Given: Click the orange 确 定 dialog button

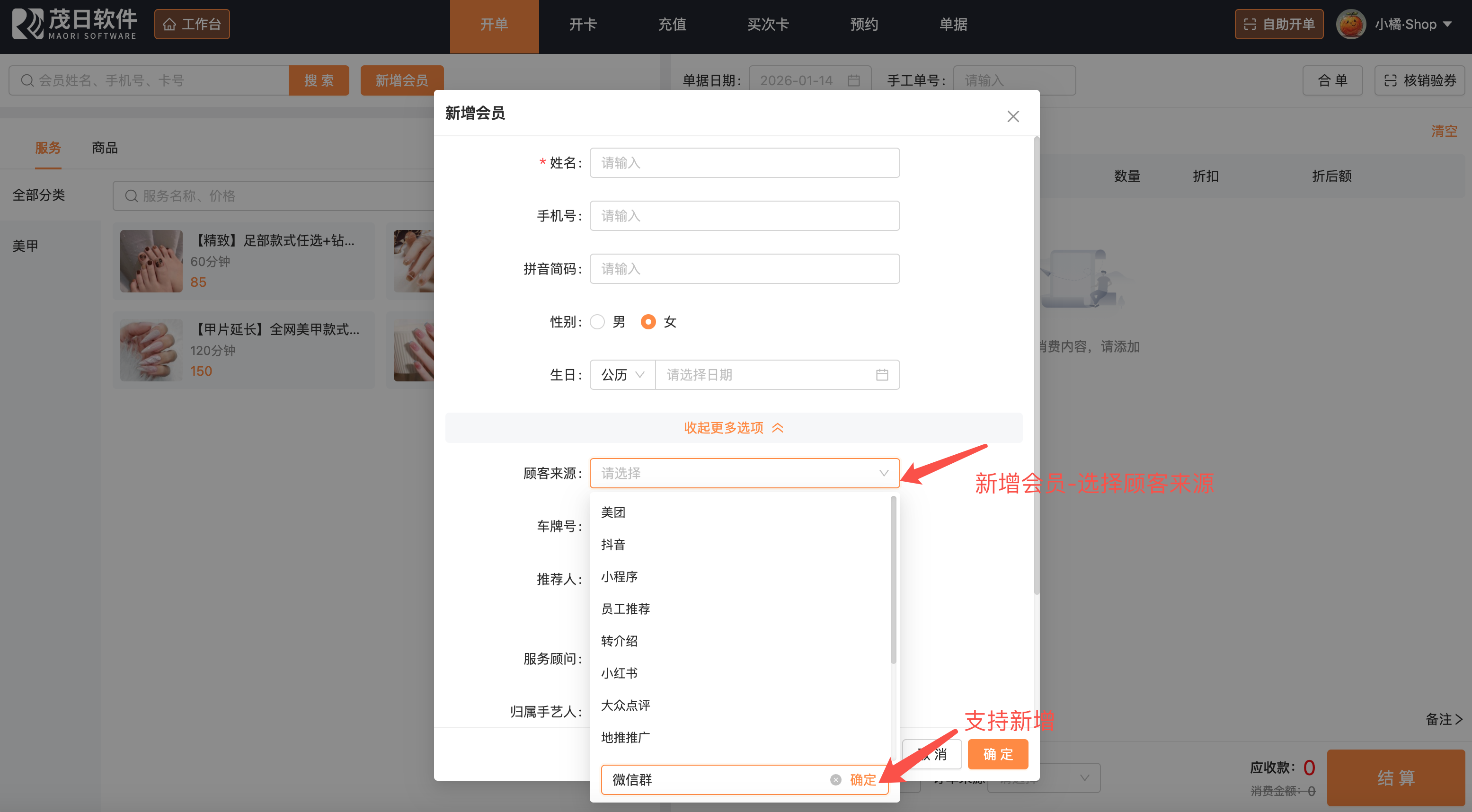Looking at the screenshot, I should [x=998, y=754].
